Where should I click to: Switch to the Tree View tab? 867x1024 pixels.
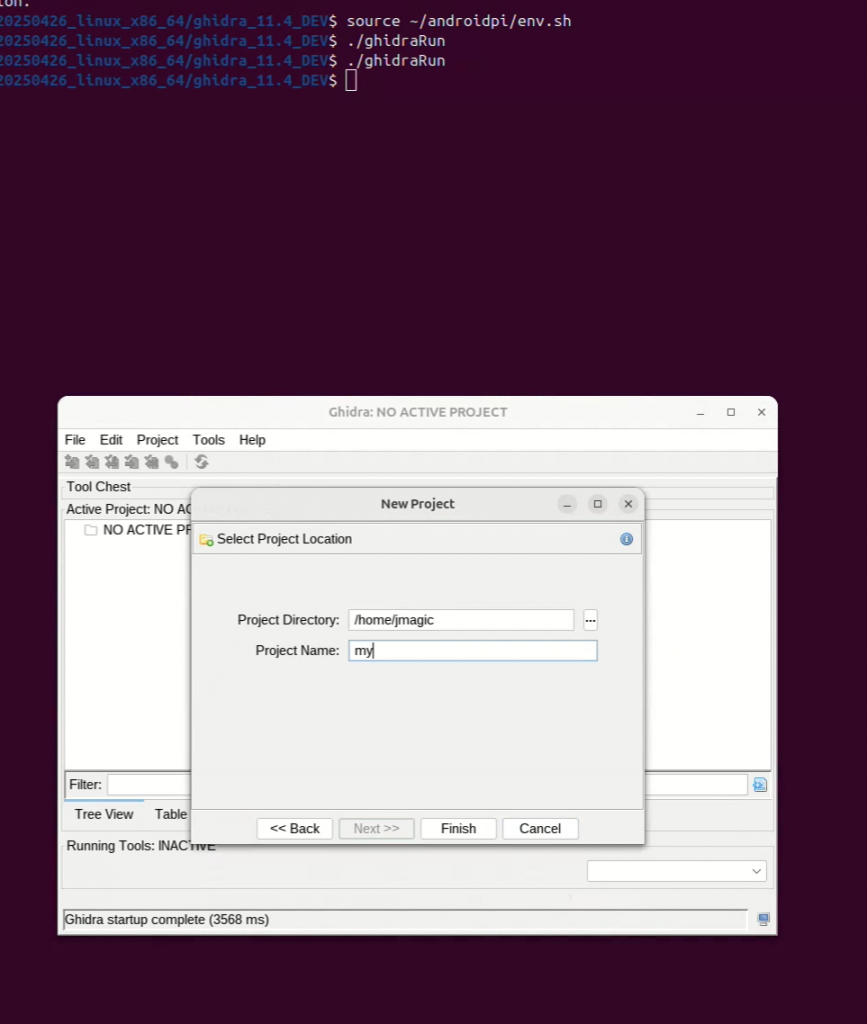(104, 814)
